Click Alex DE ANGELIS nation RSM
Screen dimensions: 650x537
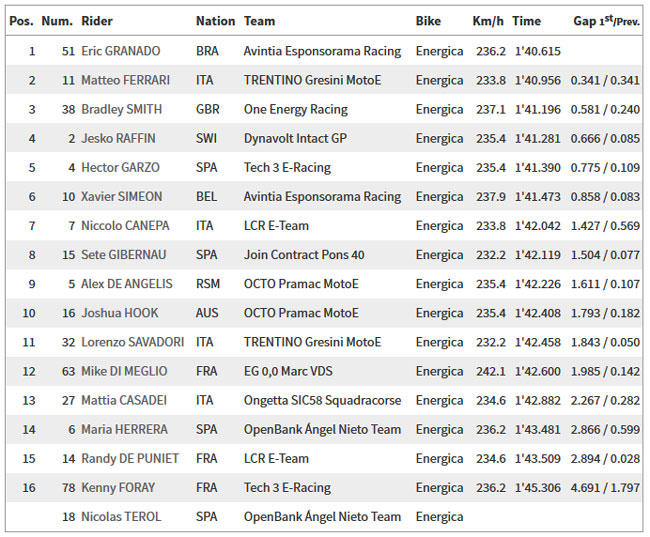click(x=208, y=284)
